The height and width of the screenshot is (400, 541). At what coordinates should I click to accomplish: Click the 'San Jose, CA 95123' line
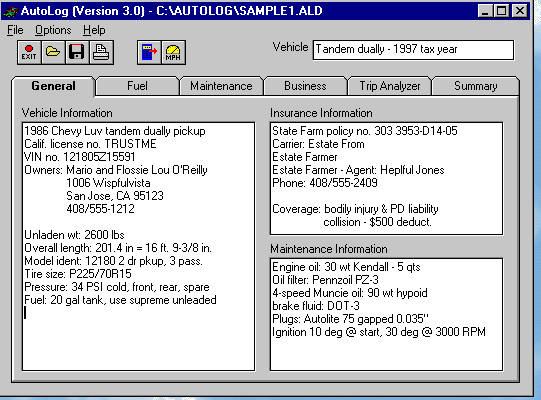[115, 196]
